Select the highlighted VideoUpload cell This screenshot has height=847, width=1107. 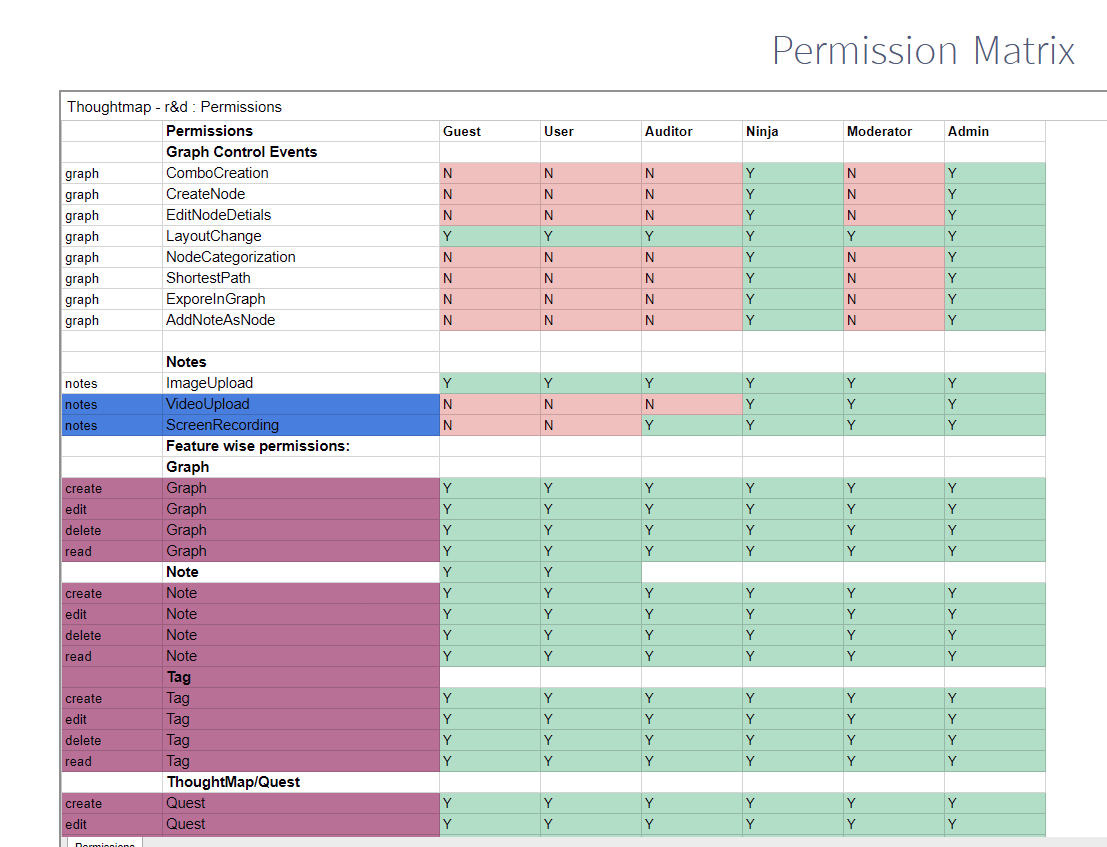(301, 404)
